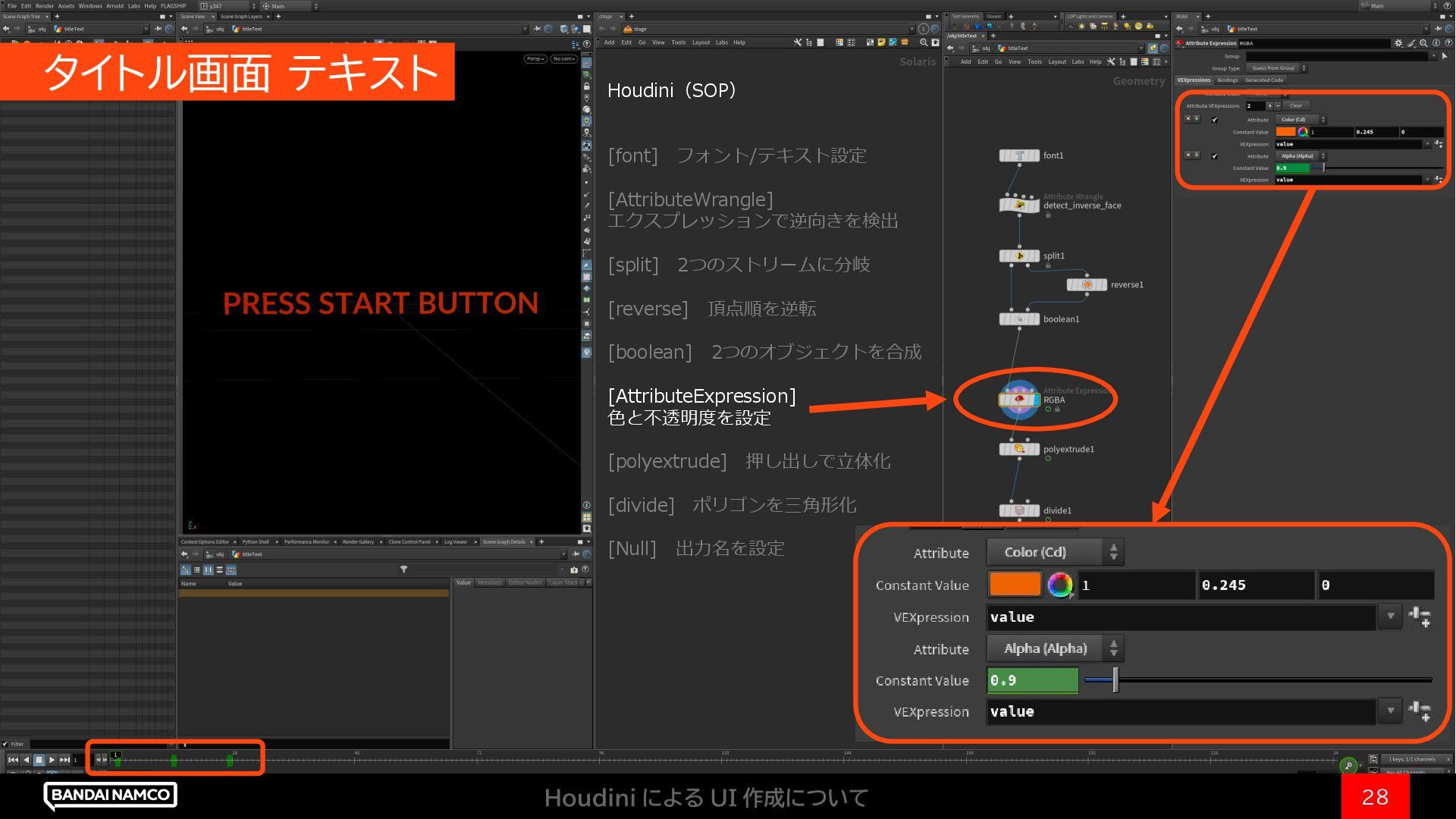The width and height of the screenshot is (1456, 819).
Task: Click the Clear button for VEXpressions
Action: tap(1295, 106)
